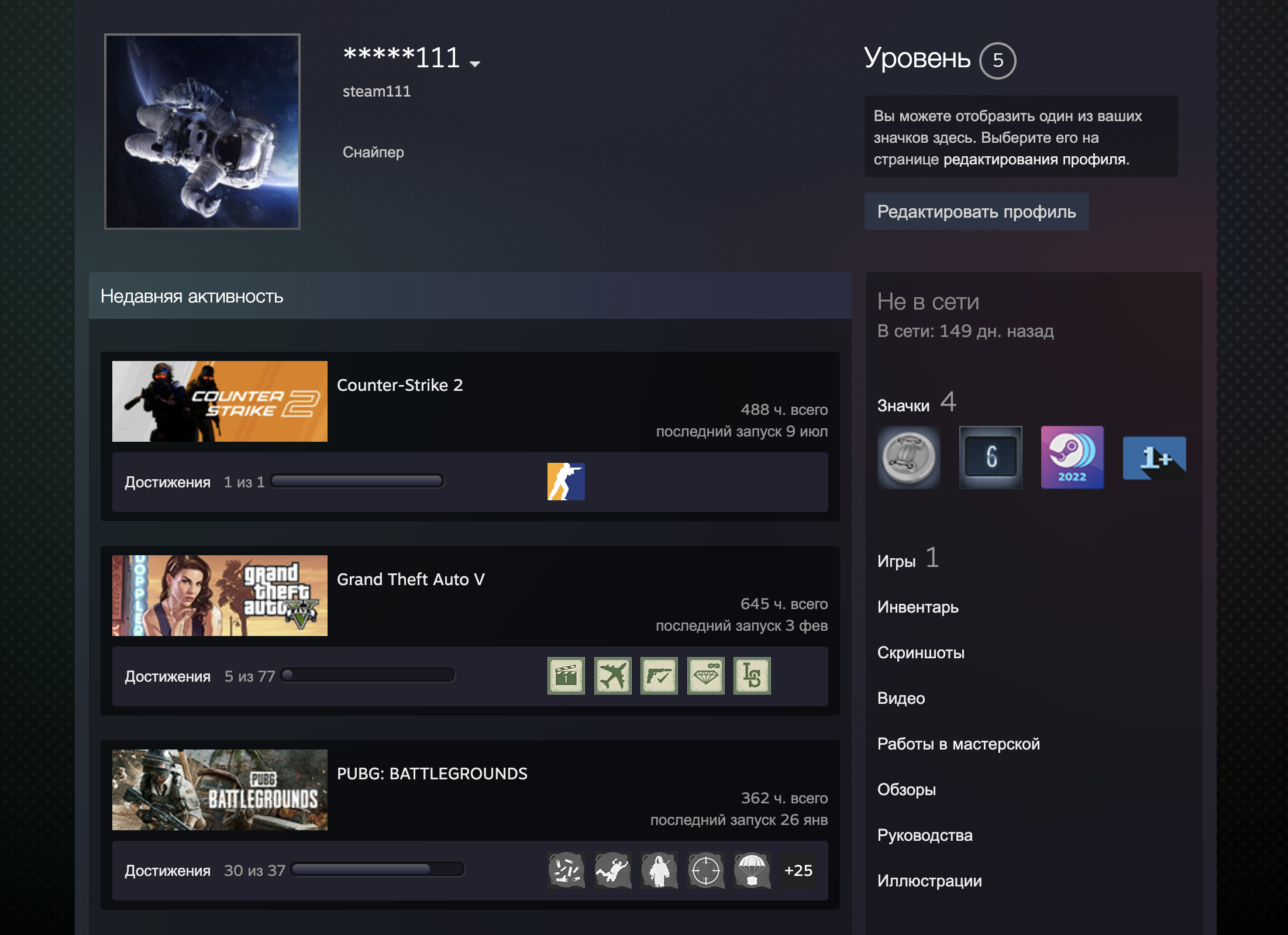Image resolution: width=1288 pixels, height=935 pixels.
Task: Click the silver coin community badge
Action: [909, 458]
